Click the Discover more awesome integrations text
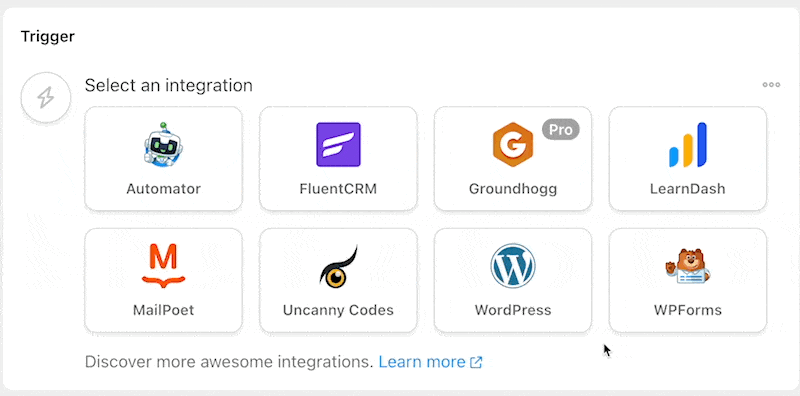 click(230, 362)
